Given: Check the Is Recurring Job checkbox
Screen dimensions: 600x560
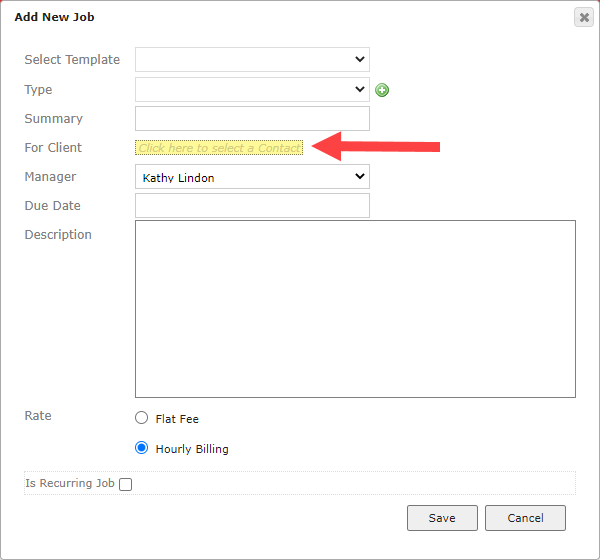Looking at the screenshot, I should [126, 484].
